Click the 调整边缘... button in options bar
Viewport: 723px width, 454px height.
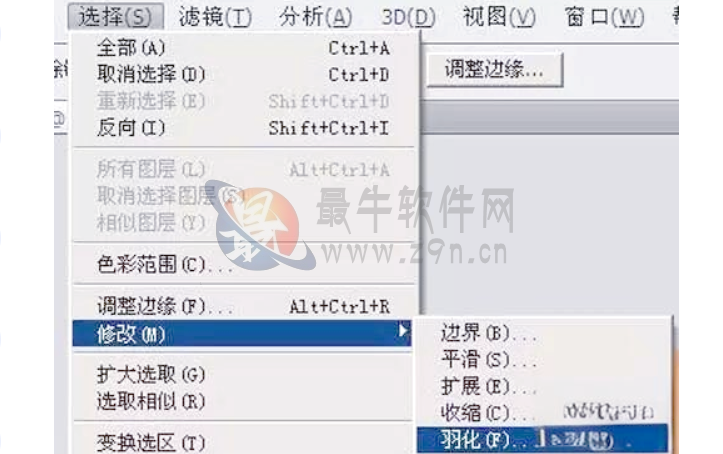click(x=495, y=70)
